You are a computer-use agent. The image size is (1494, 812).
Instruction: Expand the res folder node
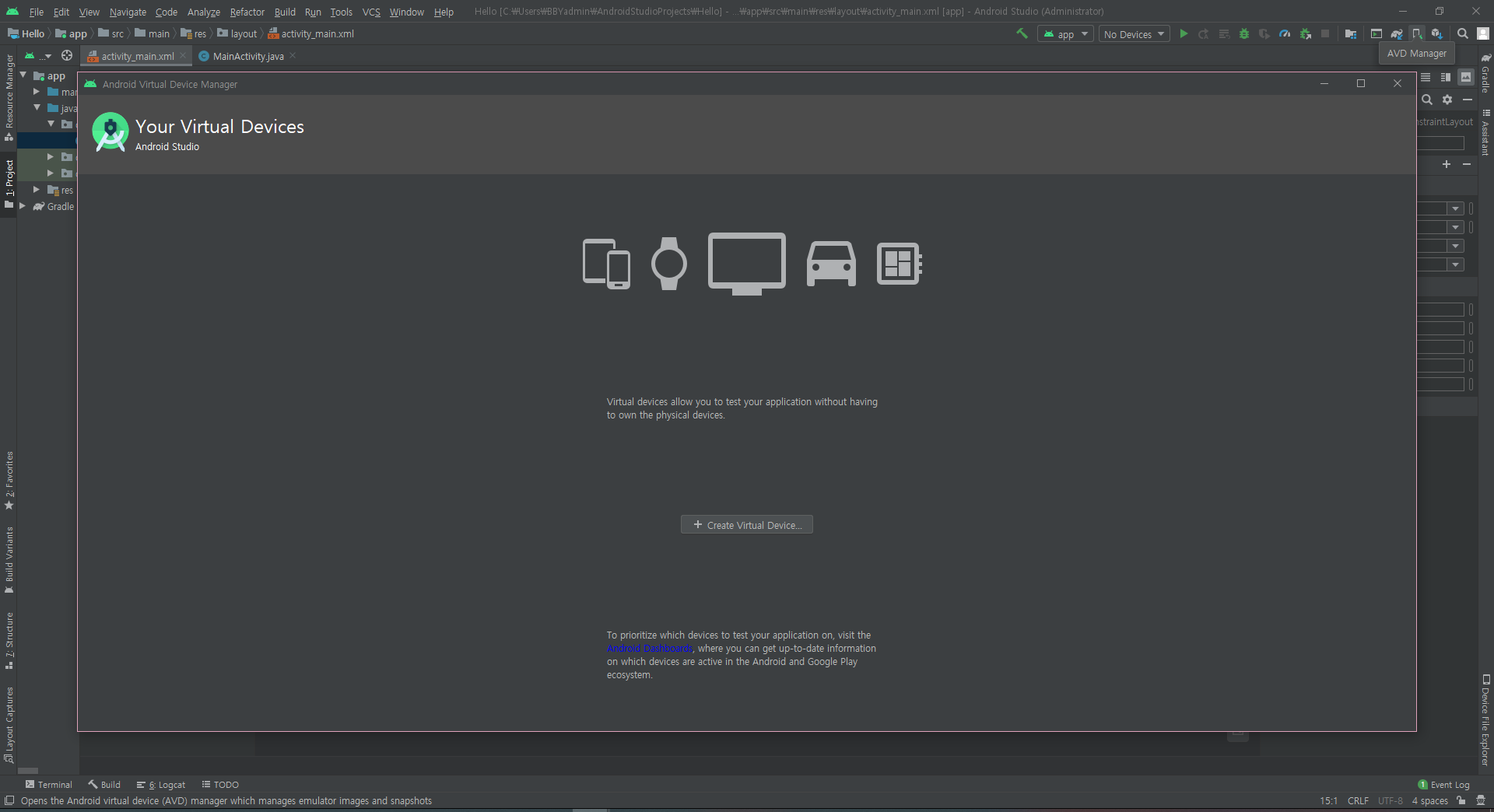click(x=37, y=189)
